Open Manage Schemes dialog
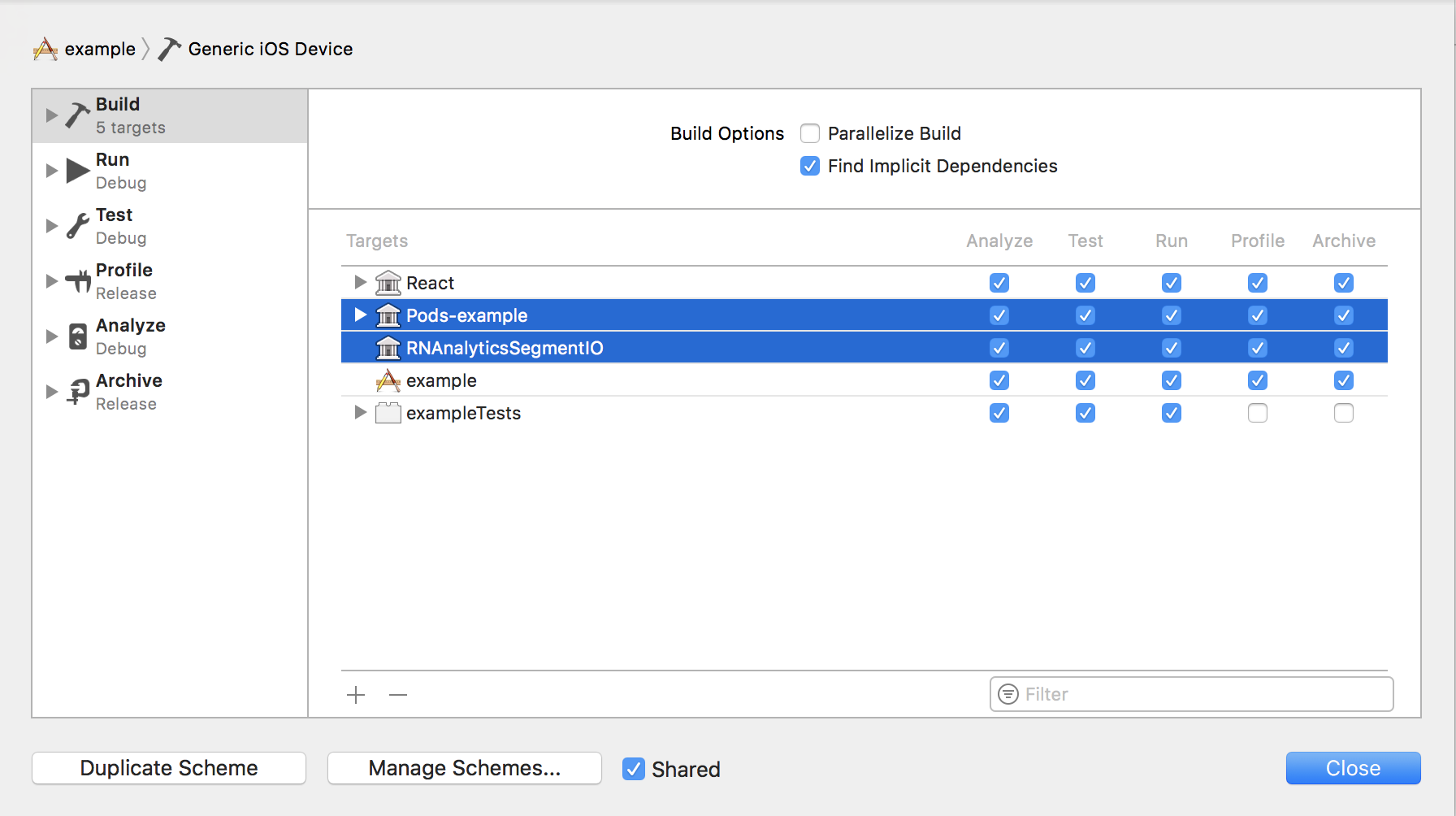This screenshot has width=1456, height=816. click(x=465, y=768)
